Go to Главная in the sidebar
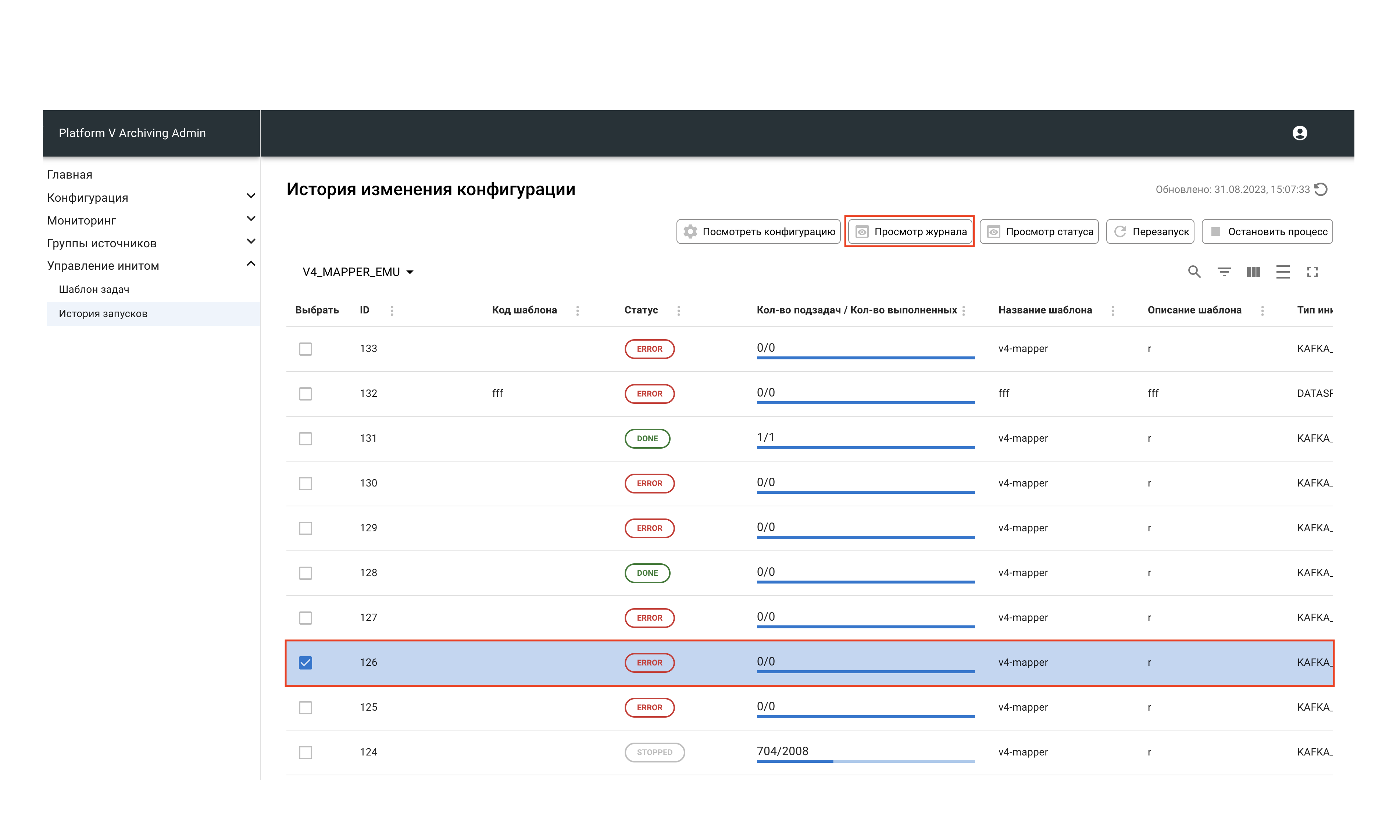 (69, 174)
